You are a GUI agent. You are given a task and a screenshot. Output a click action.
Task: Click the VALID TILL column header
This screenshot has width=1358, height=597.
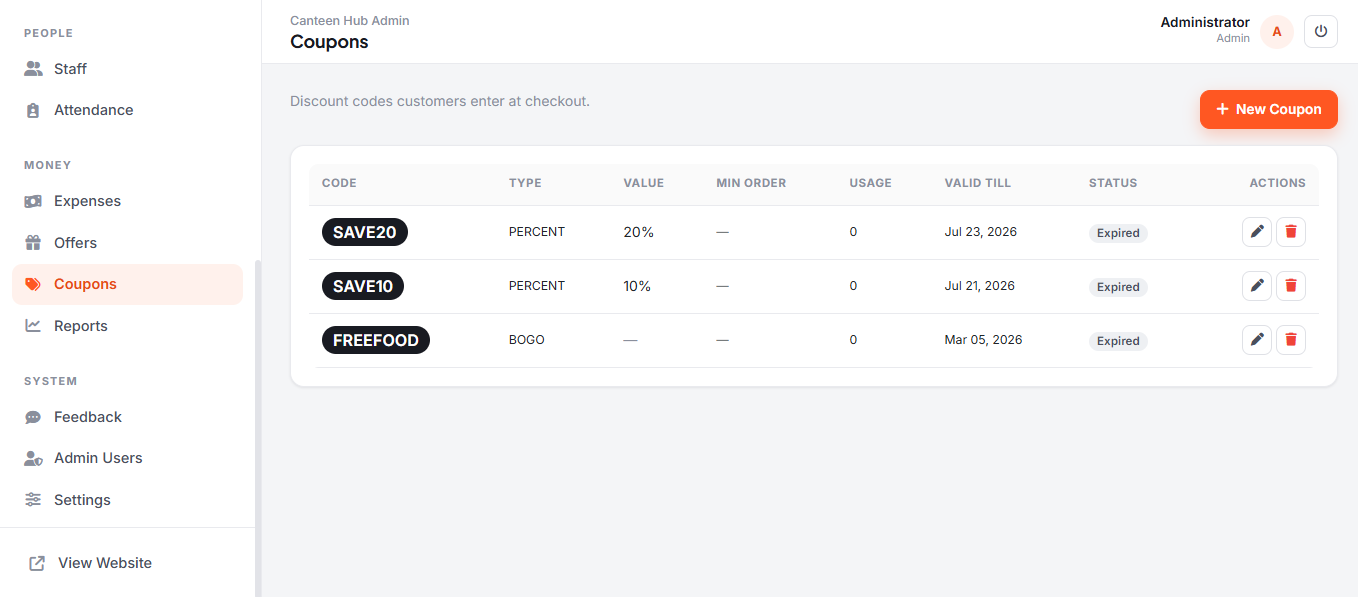978,183
